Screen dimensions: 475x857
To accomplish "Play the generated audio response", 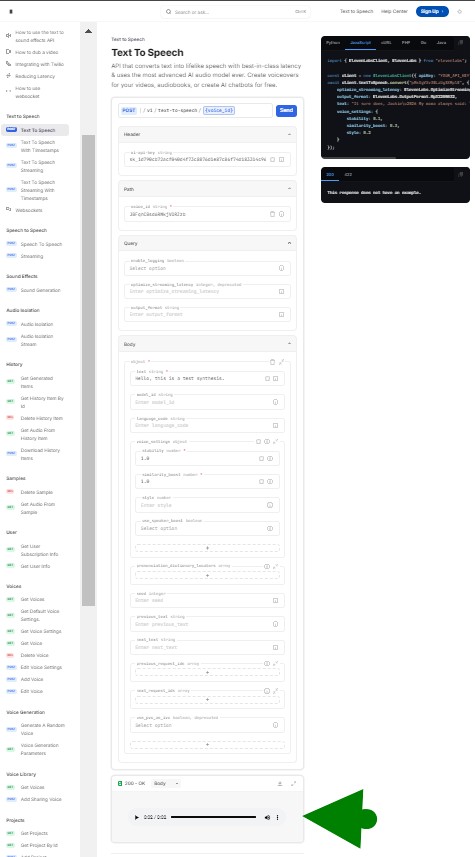I will click(x=137, y=817).
